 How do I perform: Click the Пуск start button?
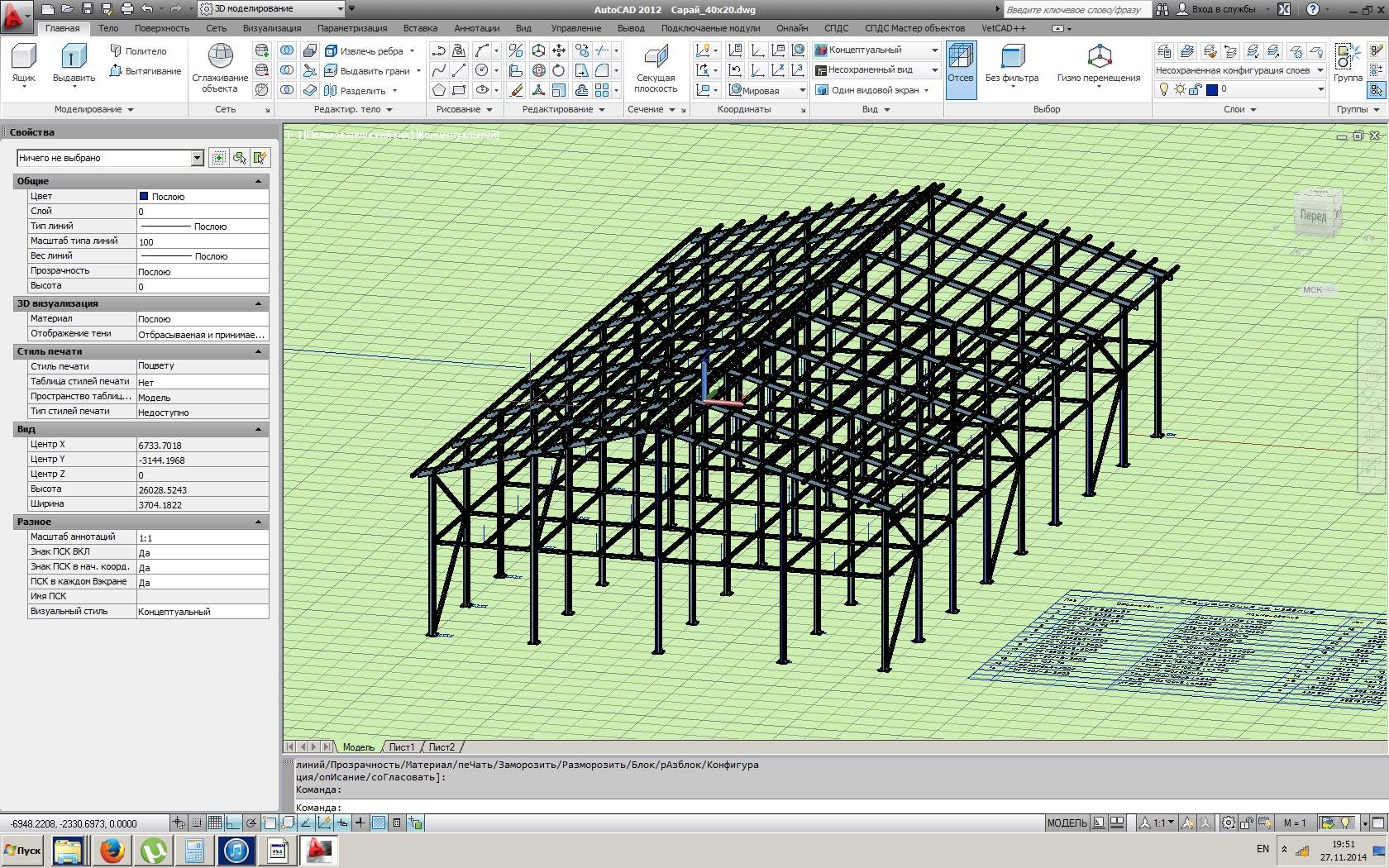[x=23, y=850]
